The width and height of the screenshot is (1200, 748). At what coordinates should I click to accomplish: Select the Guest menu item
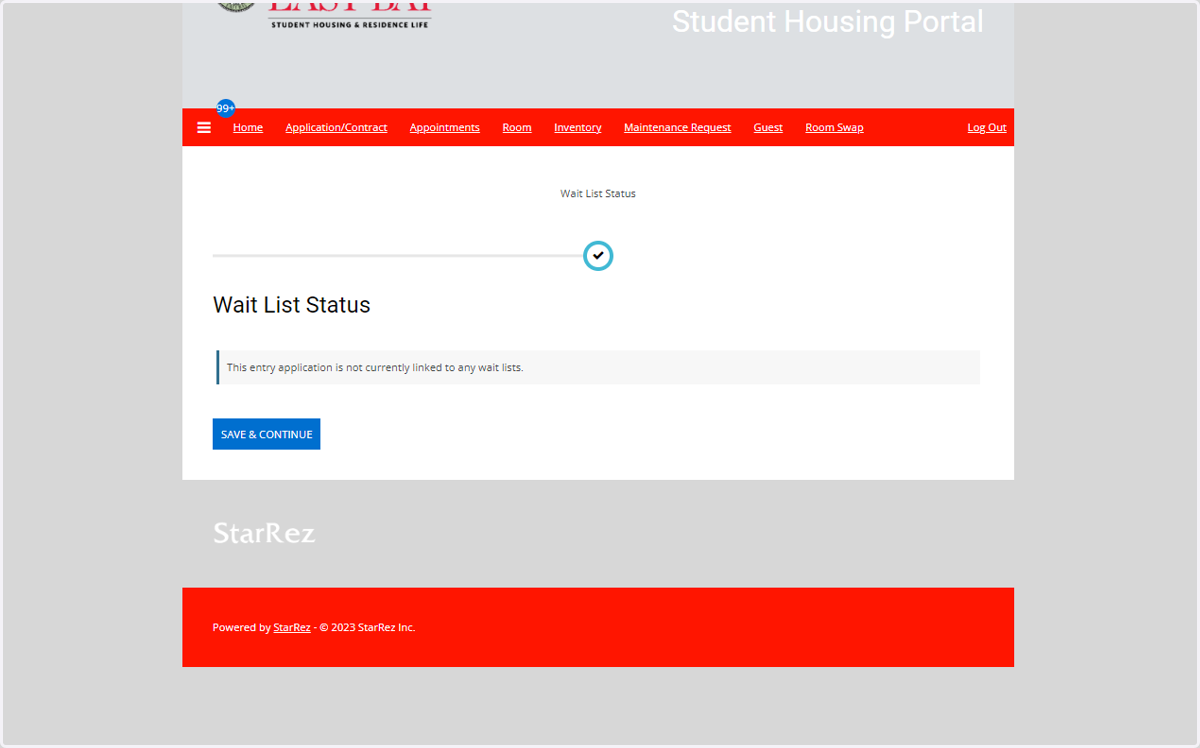coord(768,128)
